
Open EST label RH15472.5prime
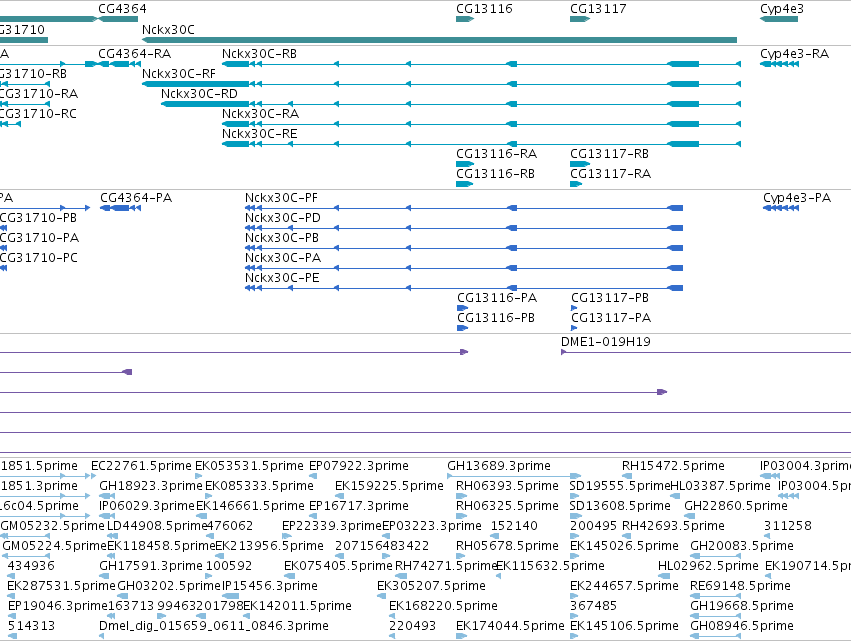[673, 466]
